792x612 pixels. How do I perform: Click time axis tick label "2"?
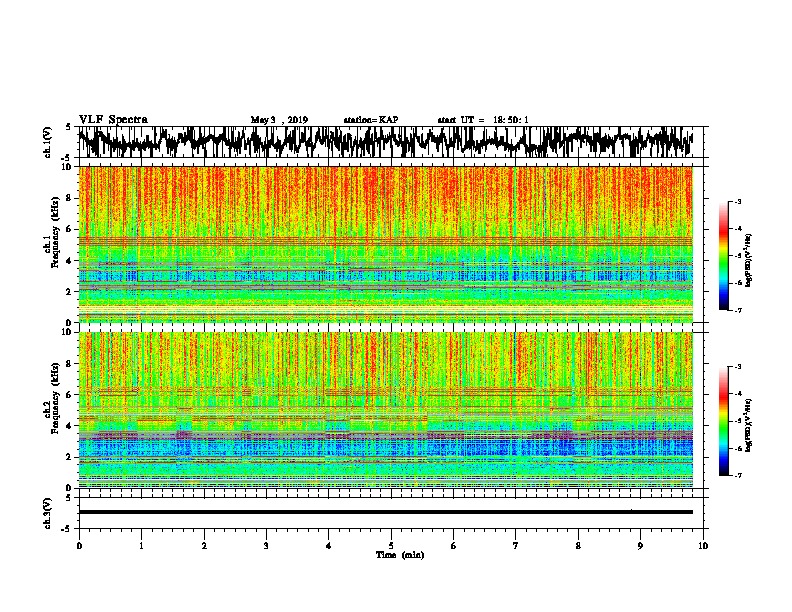click(204, 546)
